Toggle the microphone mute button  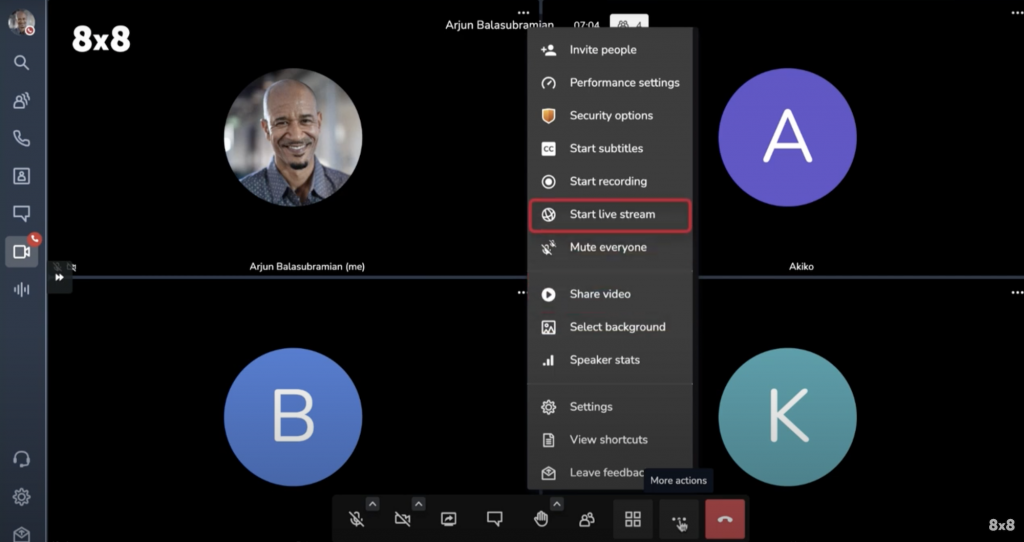pyautogui.click(x=356, y=519)
